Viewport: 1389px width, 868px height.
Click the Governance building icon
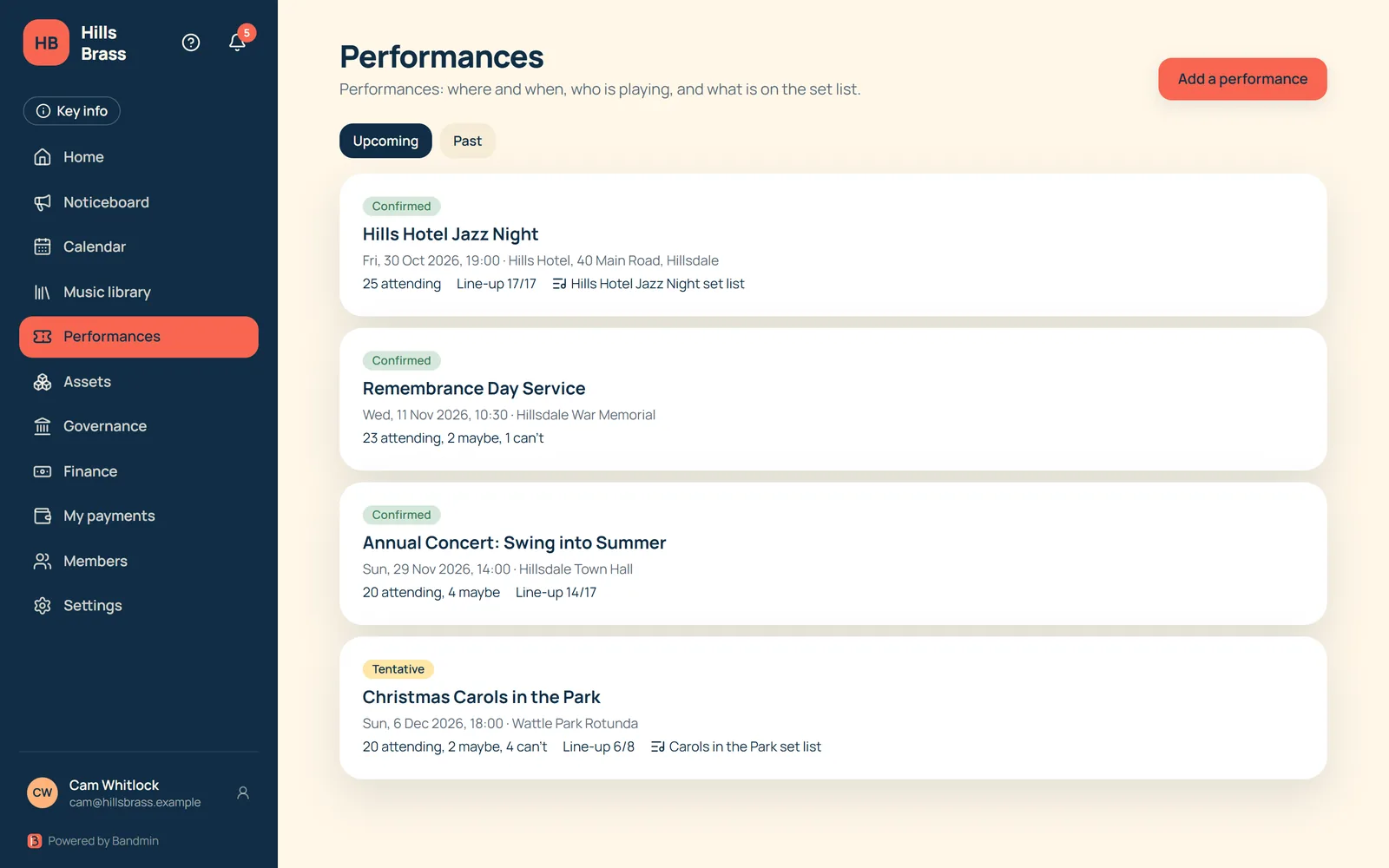(43, 426)
